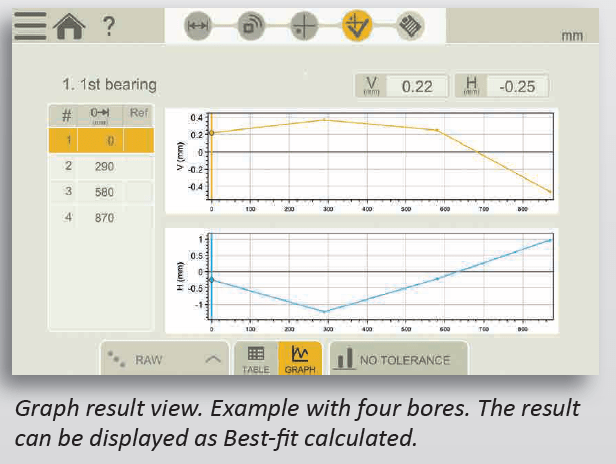Select the highlighted result step icon
The width and height of the screenshot is (616, 464).
[x=354, y=27]
